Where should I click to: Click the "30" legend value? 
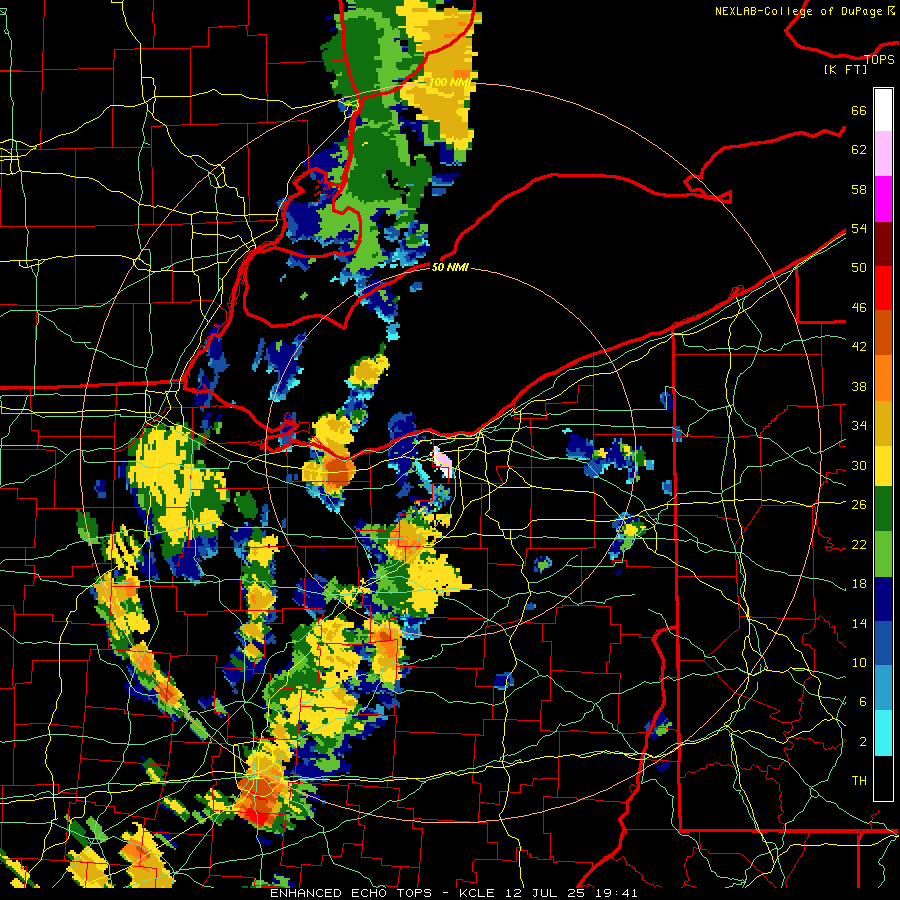point(859,465)
